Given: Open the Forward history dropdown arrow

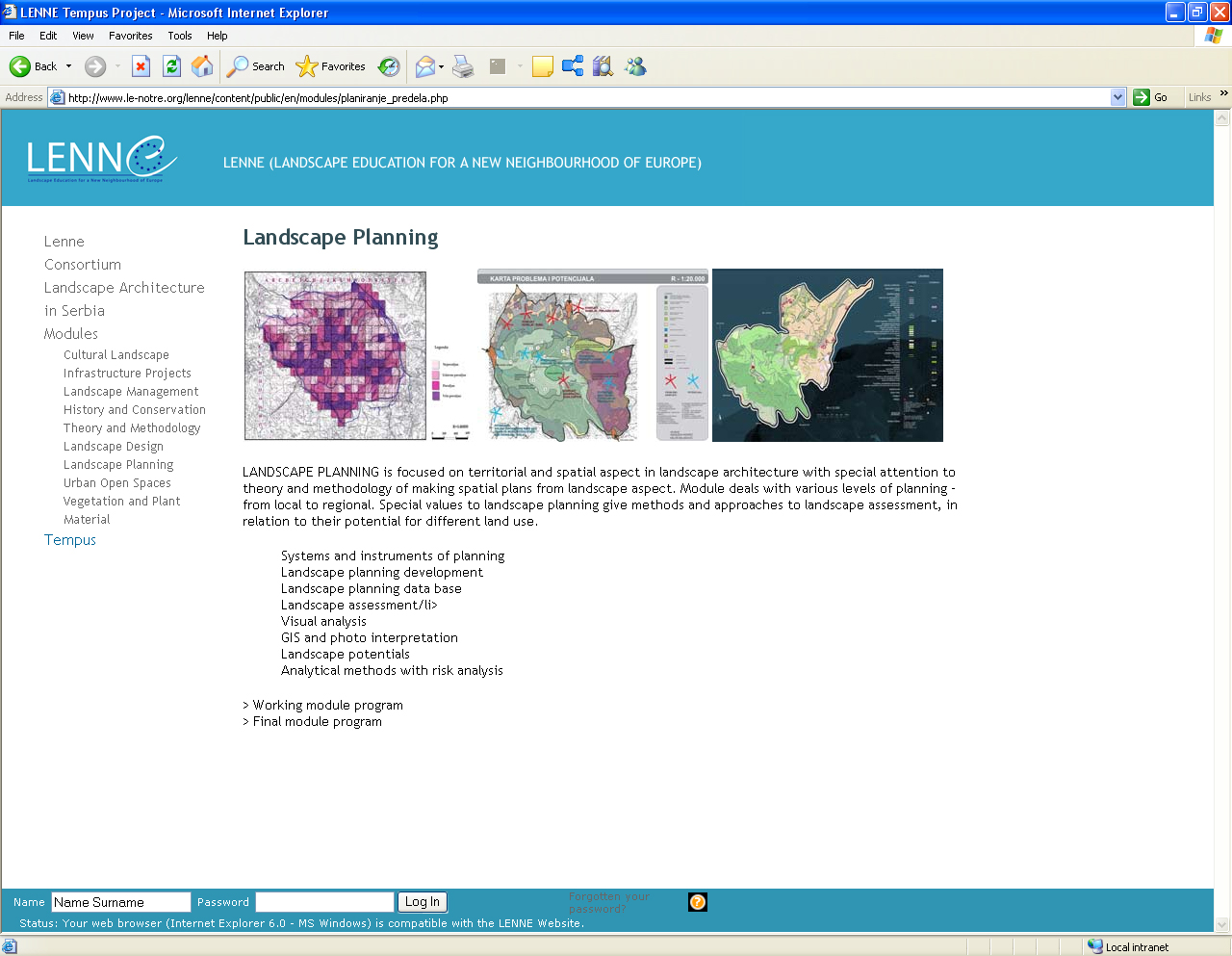Looking at the screenshot, I should pyautogui.click(x=117, y=66).
